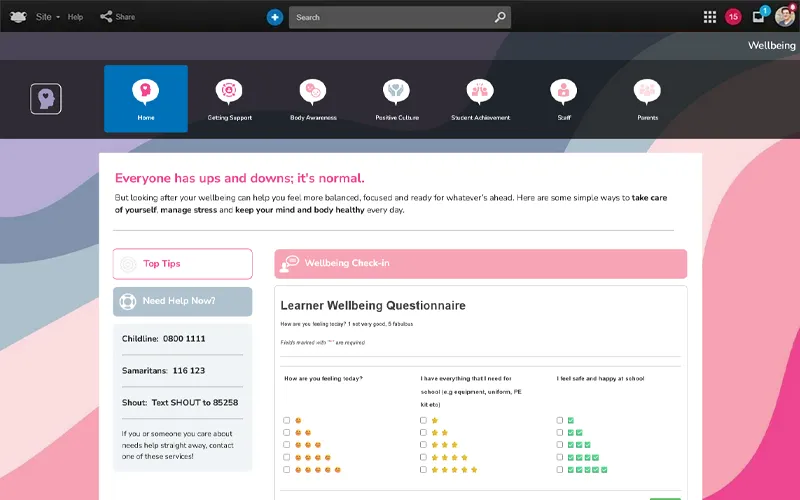Tick the five-smileys feeling checkbox
Viewport: 800px width, 500px height.
tap(287, 469)
